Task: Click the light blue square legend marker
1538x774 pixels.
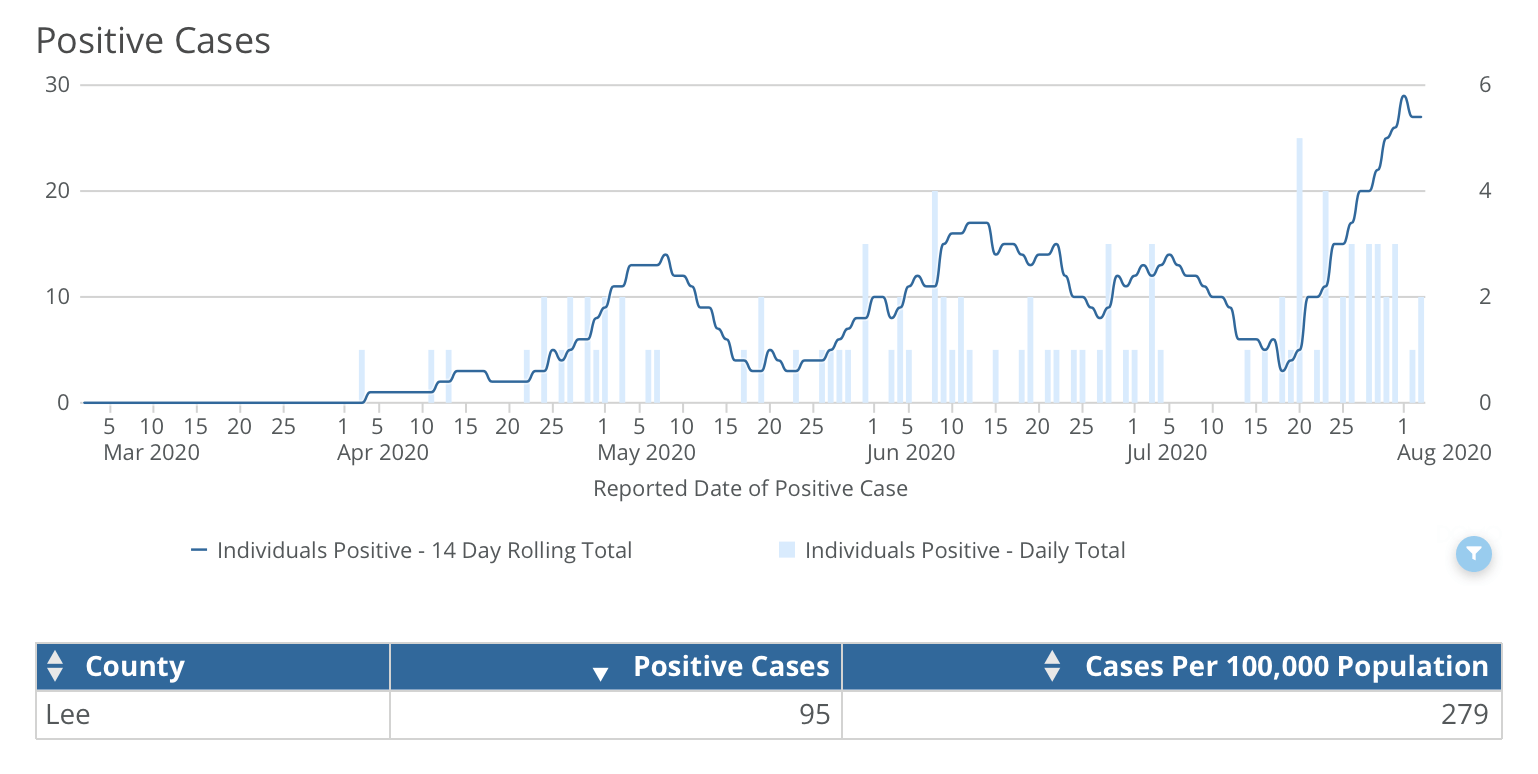Action: 786,550
